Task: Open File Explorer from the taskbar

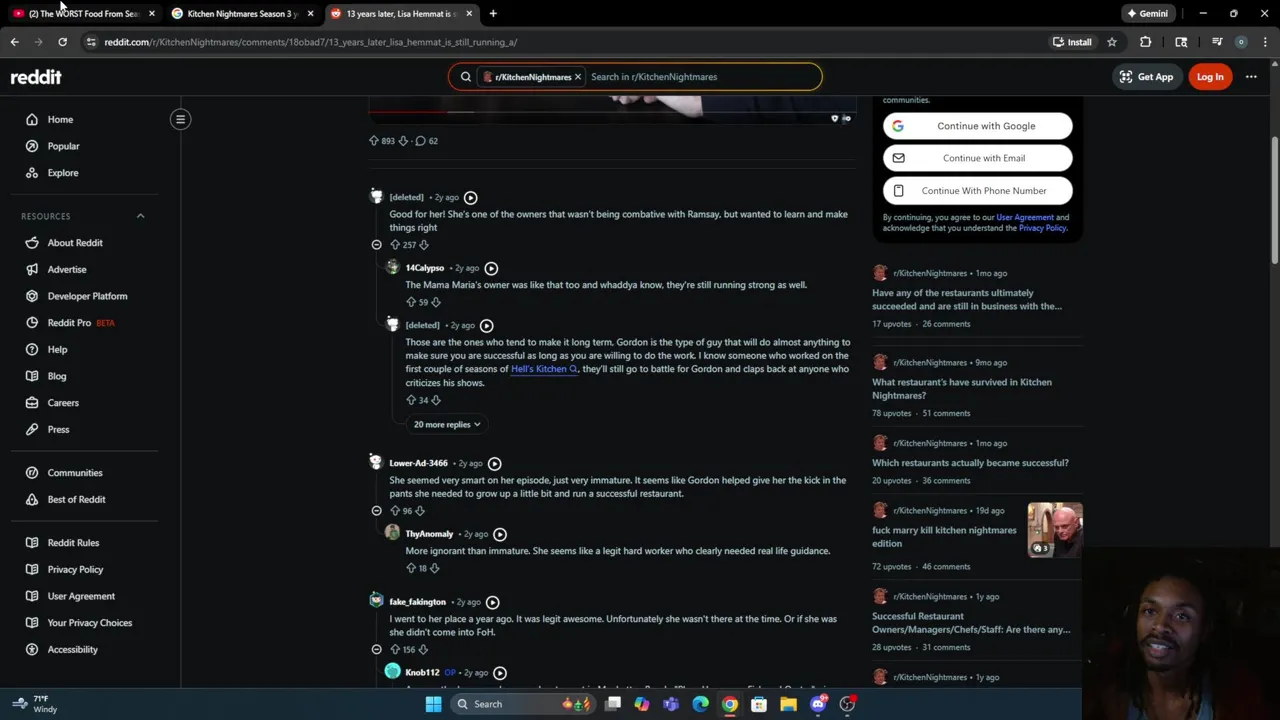Action: point(788,704)
